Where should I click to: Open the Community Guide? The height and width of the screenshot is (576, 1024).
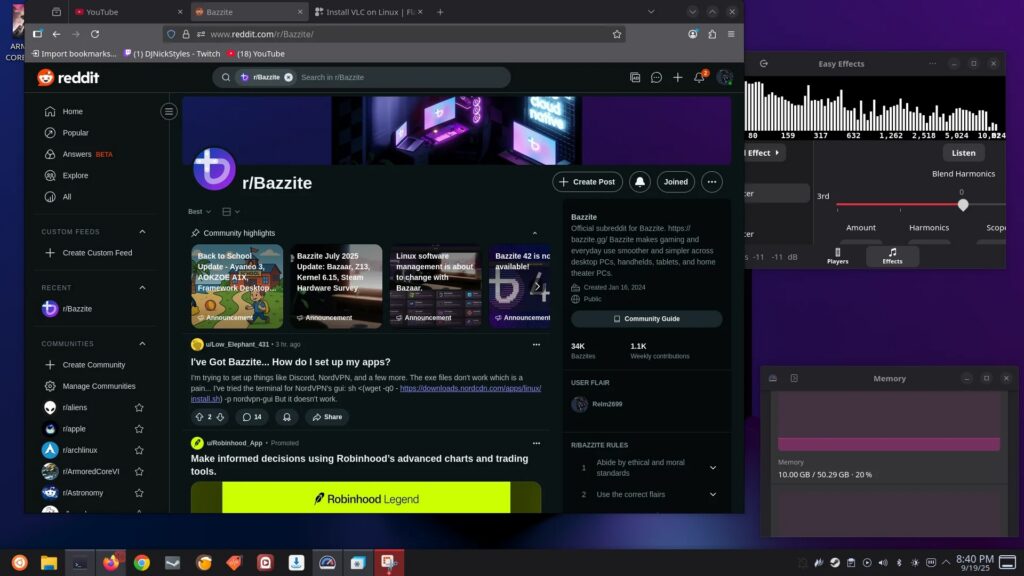click(x=647, y=319)
